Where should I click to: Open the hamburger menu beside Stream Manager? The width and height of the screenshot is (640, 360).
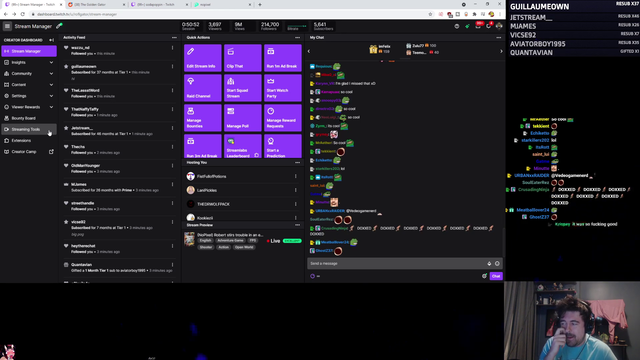pyautogui.click(x=7, y=26)
